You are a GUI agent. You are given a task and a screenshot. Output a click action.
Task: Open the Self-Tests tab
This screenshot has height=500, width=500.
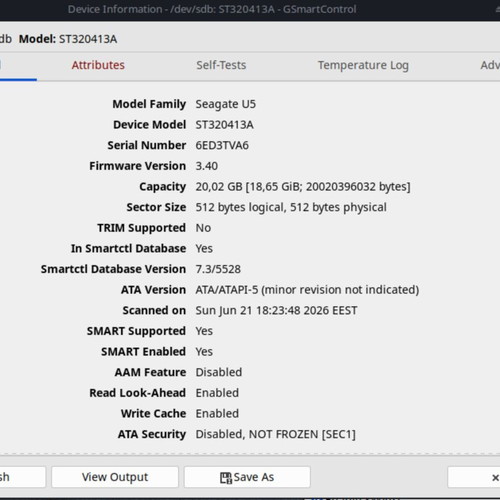point(221,65)
